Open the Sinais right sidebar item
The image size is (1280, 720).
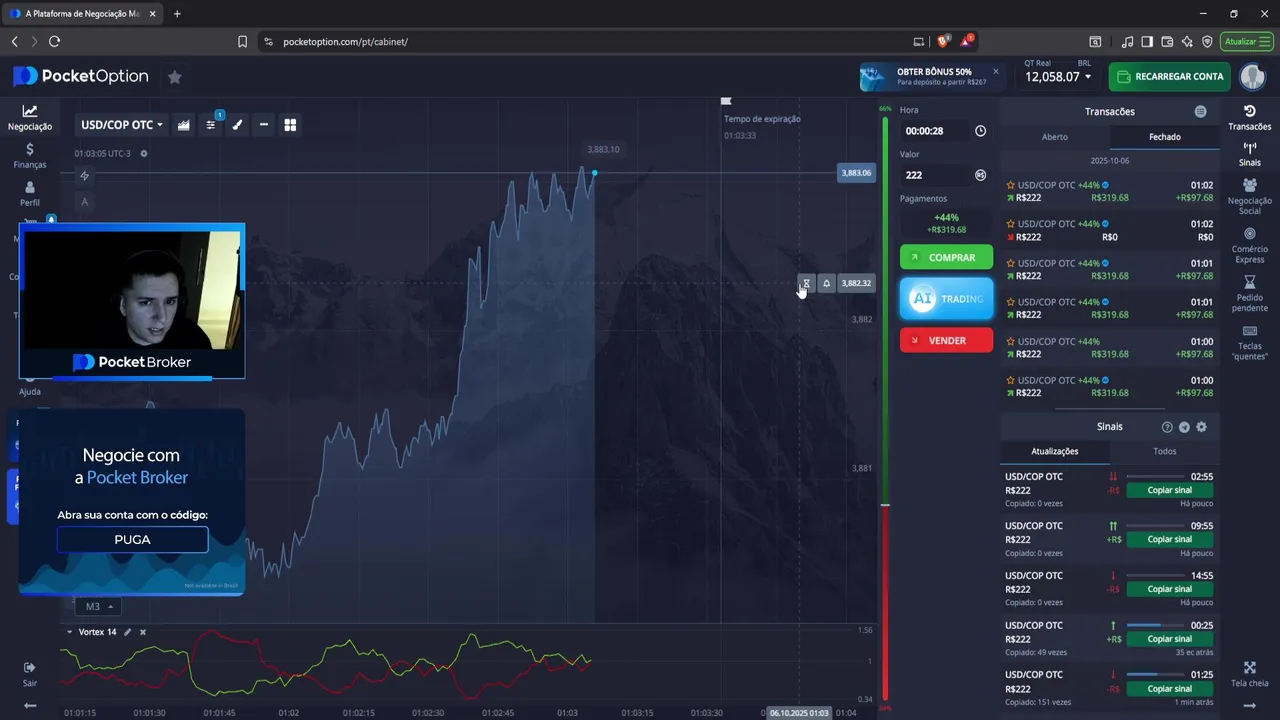click(1249, 154)
